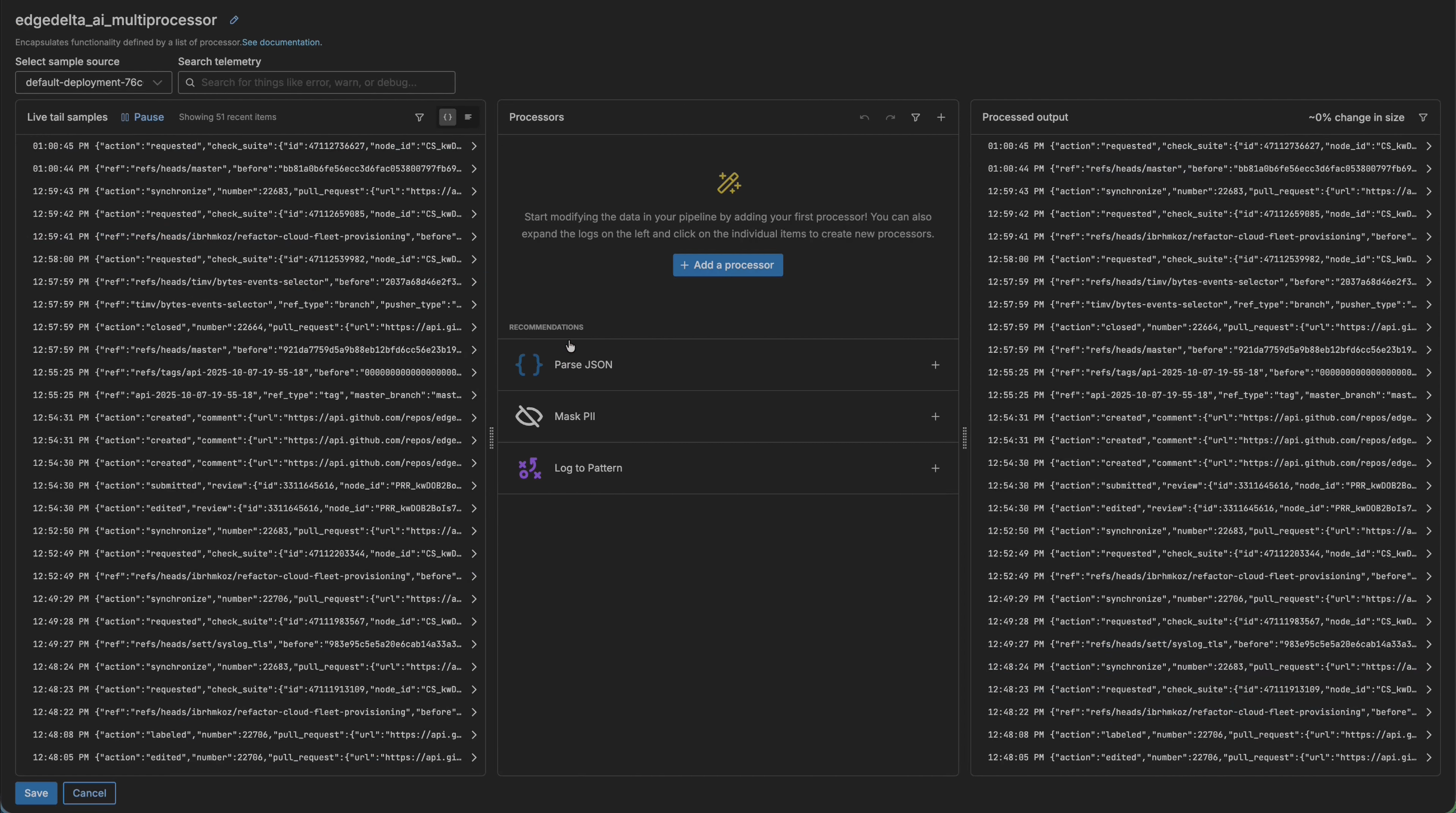Click plus icon on Mask PII recommendation

point(935,416)
